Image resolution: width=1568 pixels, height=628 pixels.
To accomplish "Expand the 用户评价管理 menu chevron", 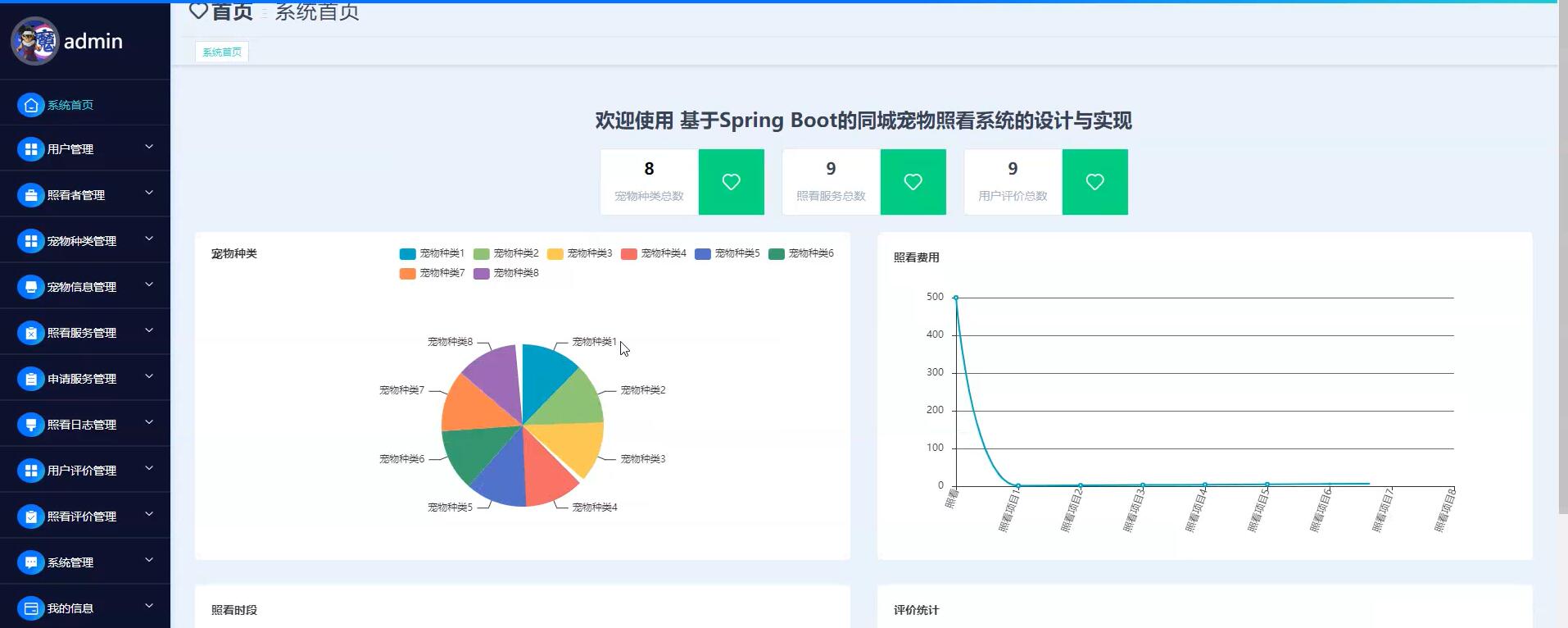I will point(149,468).
